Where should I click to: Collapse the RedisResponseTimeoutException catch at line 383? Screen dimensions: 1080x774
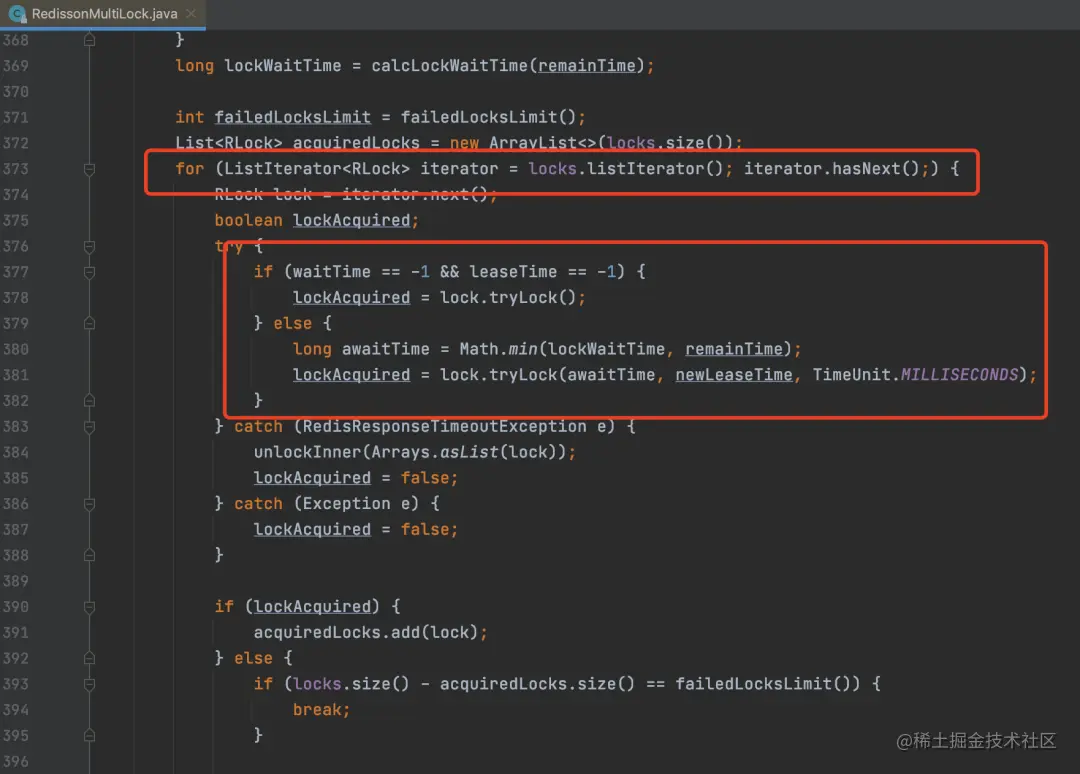click(90, 426)
